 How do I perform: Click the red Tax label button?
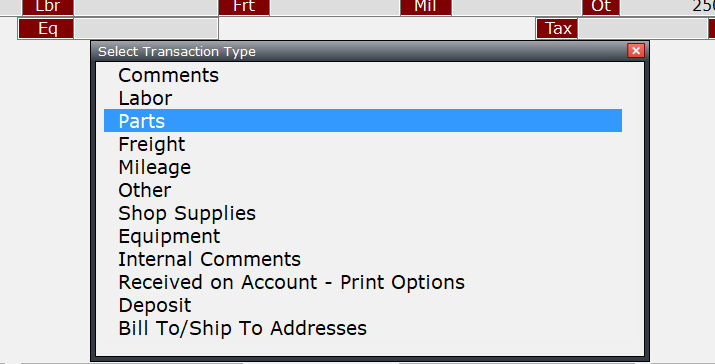557,28
